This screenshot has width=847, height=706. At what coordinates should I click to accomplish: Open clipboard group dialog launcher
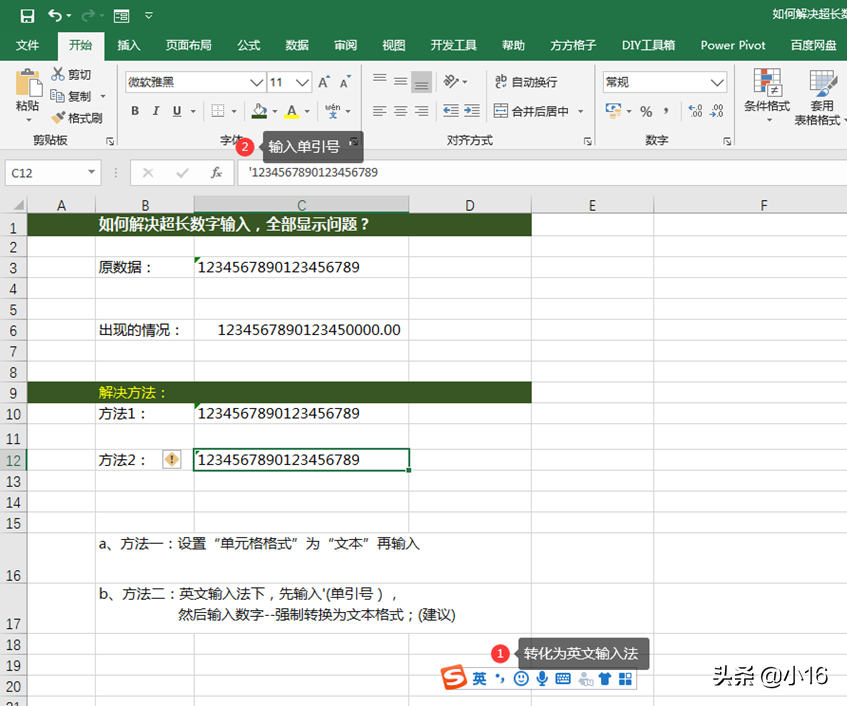pos(110,142)
